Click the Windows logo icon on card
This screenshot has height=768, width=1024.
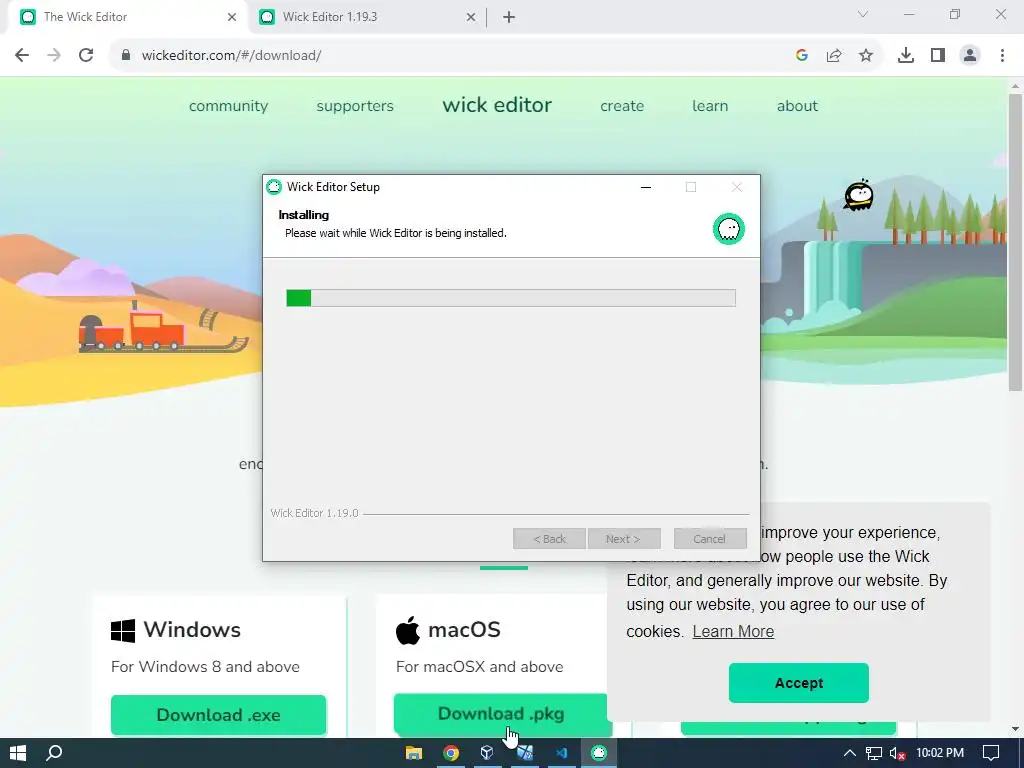[123, 630]
